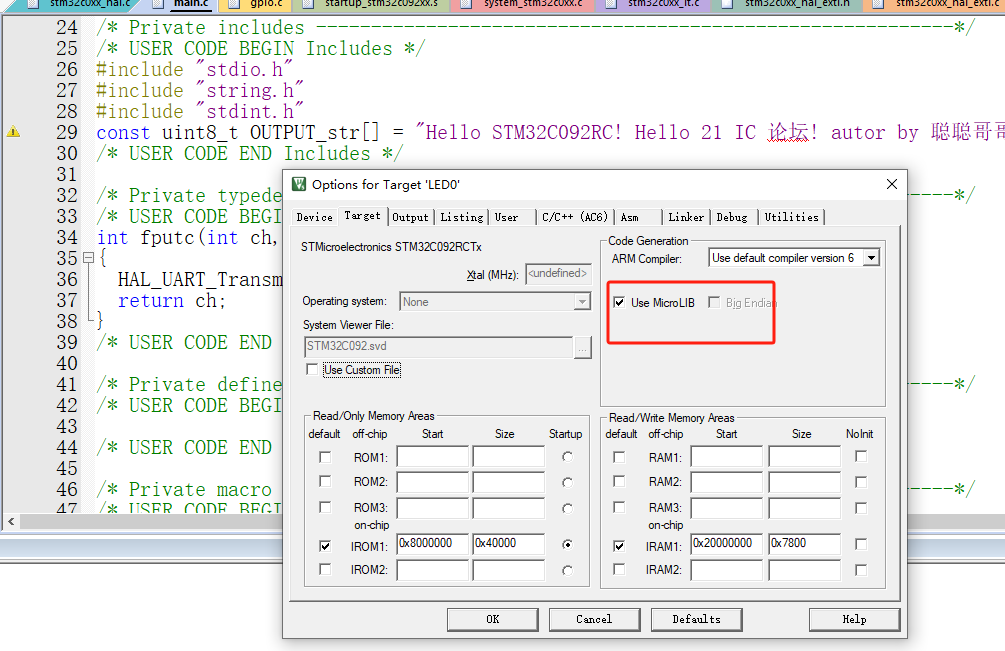Select the Startup radio button for IROM1

click(566, 544)
